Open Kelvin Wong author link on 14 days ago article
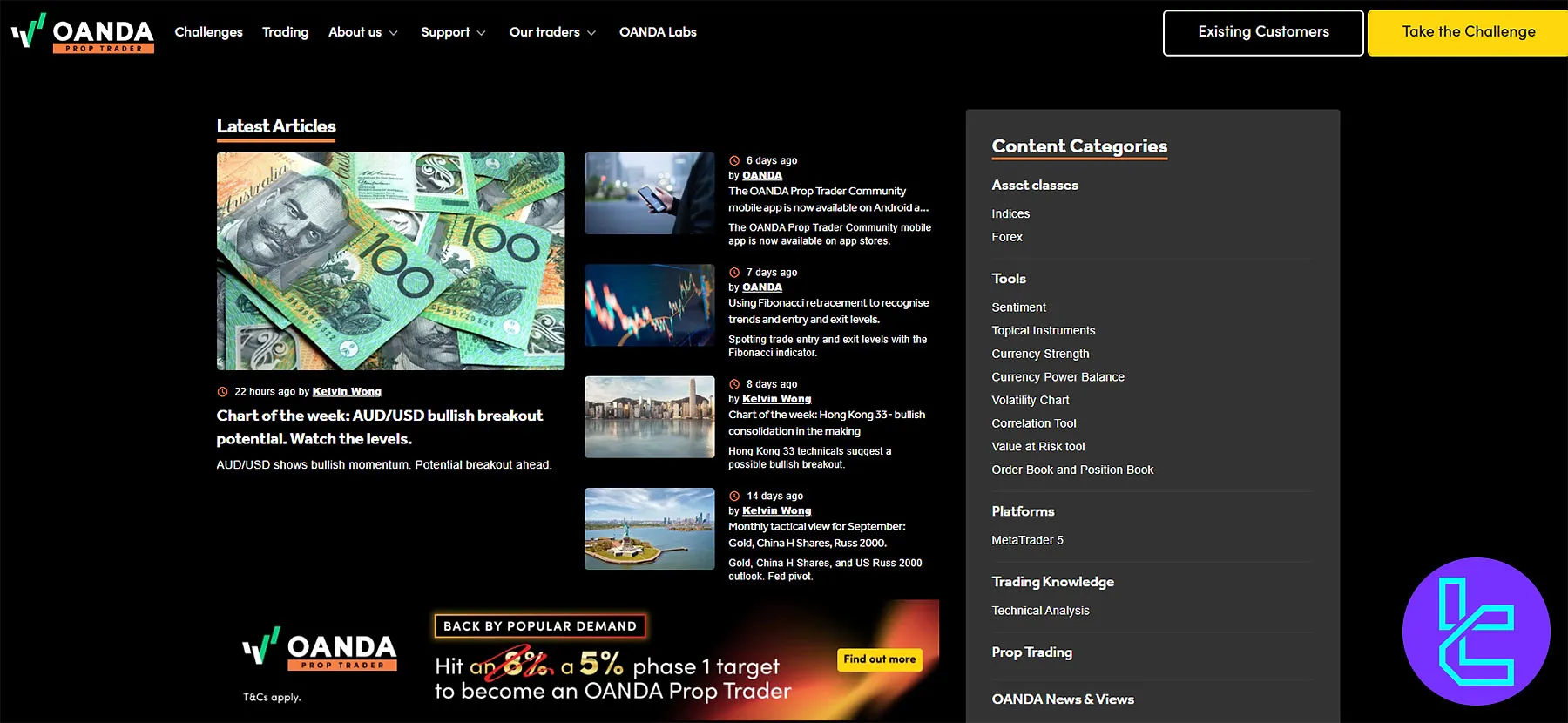 (777, 510)
